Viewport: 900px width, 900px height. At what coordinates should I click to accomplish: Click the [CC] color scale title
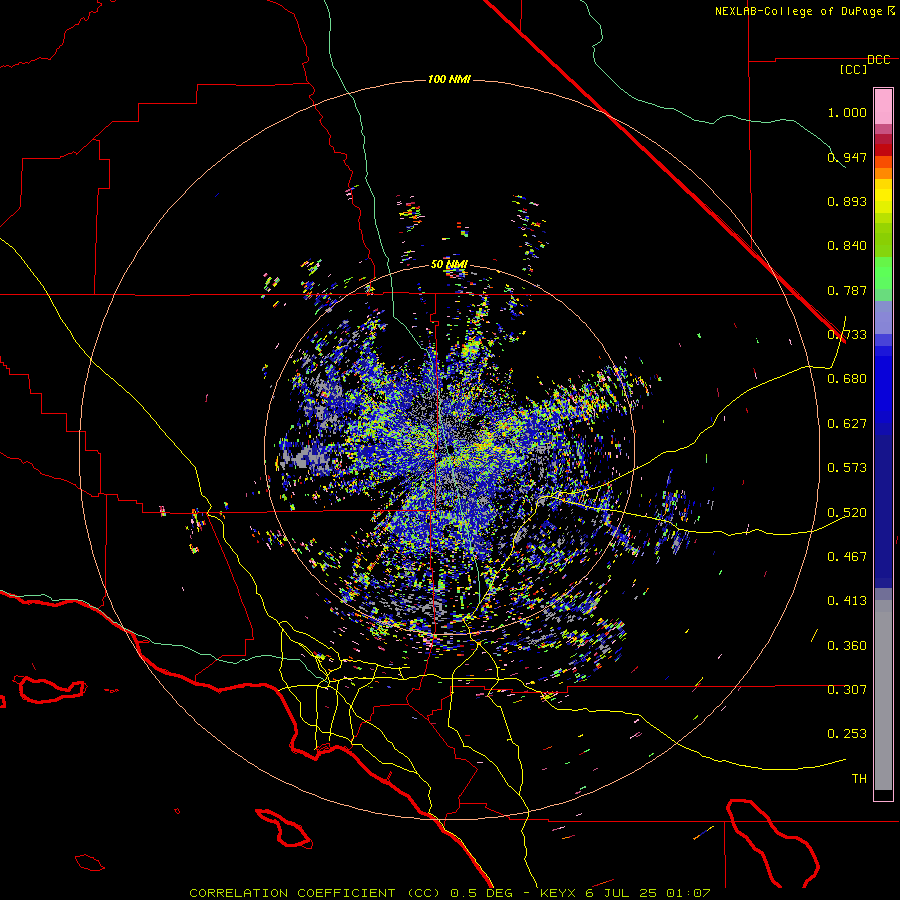pos(854,69)
